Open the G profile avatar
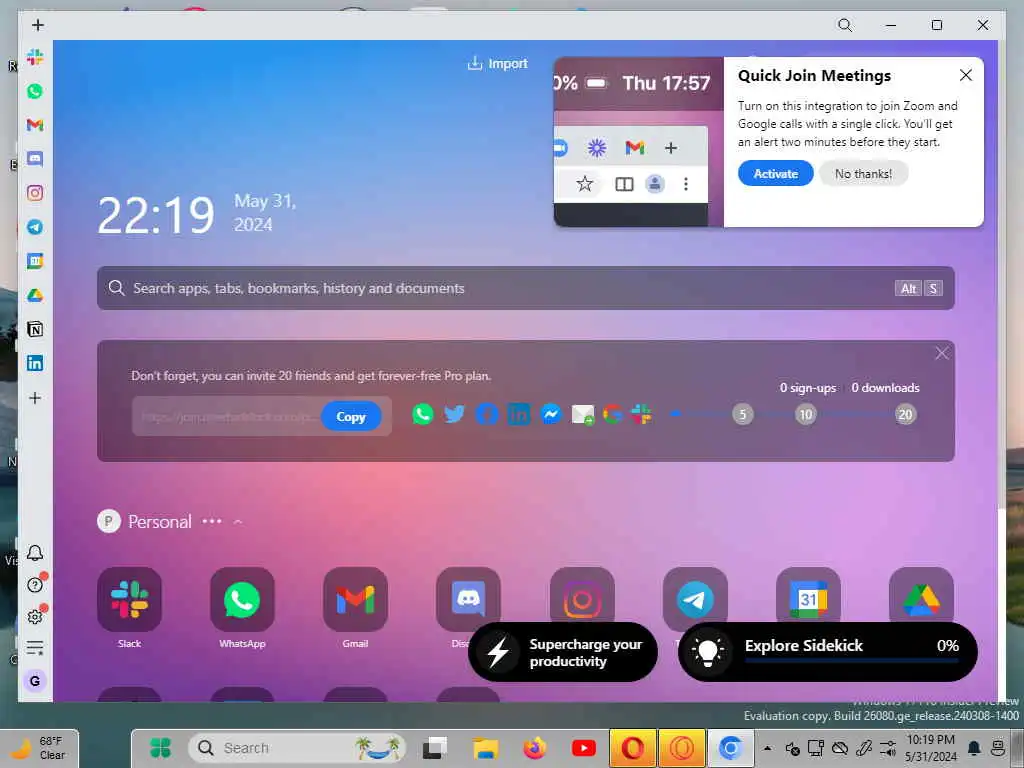 pos(35,680)
